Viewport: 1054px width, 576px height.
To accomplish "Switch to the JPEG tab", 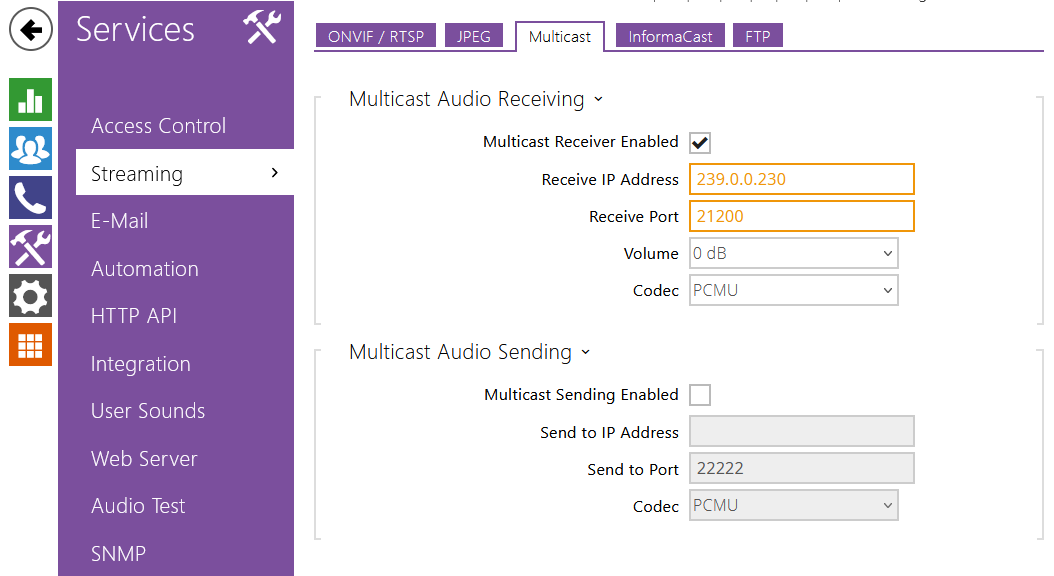I will (x=474, y=36).
